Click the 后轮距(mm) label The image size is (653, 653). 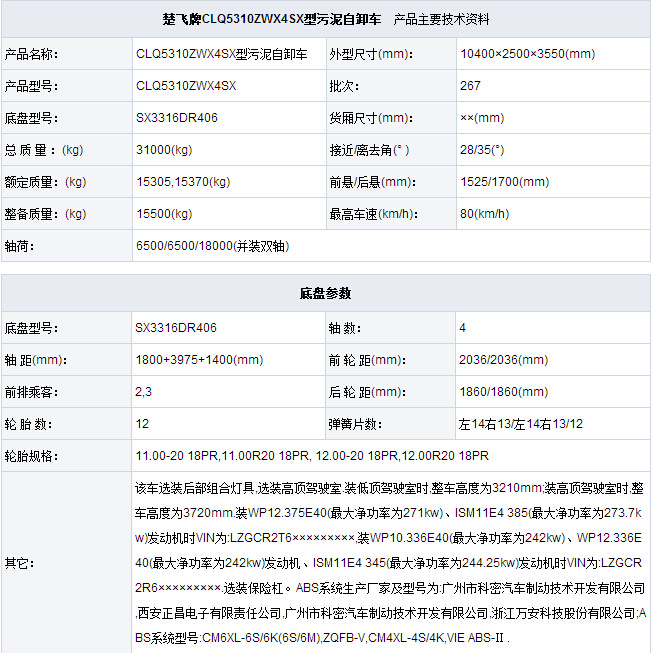(x=367, y=392)
